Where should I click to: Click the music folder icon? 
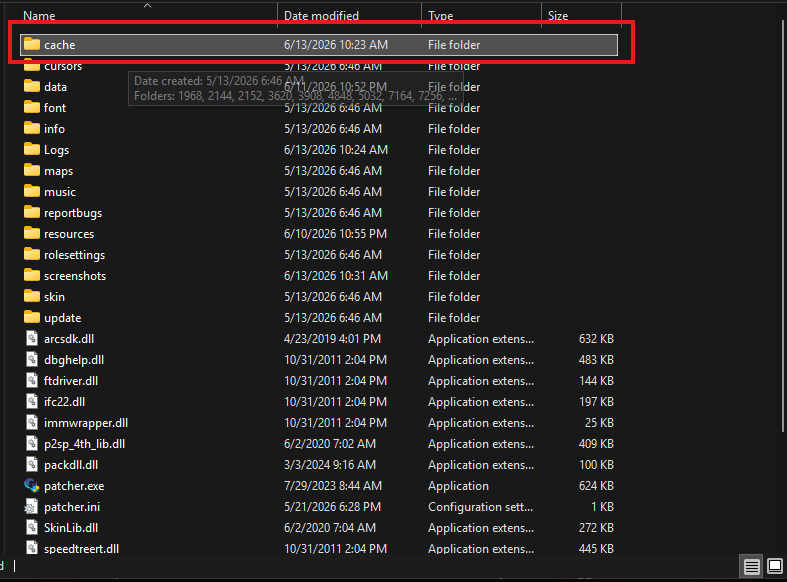coord(32,192)
